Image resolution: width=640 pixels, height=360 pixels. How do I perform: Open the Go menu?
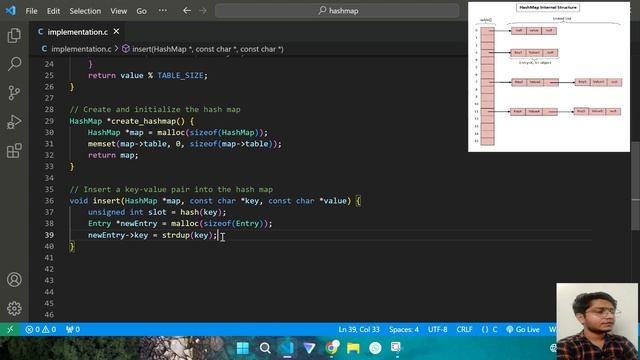(142, 11)
